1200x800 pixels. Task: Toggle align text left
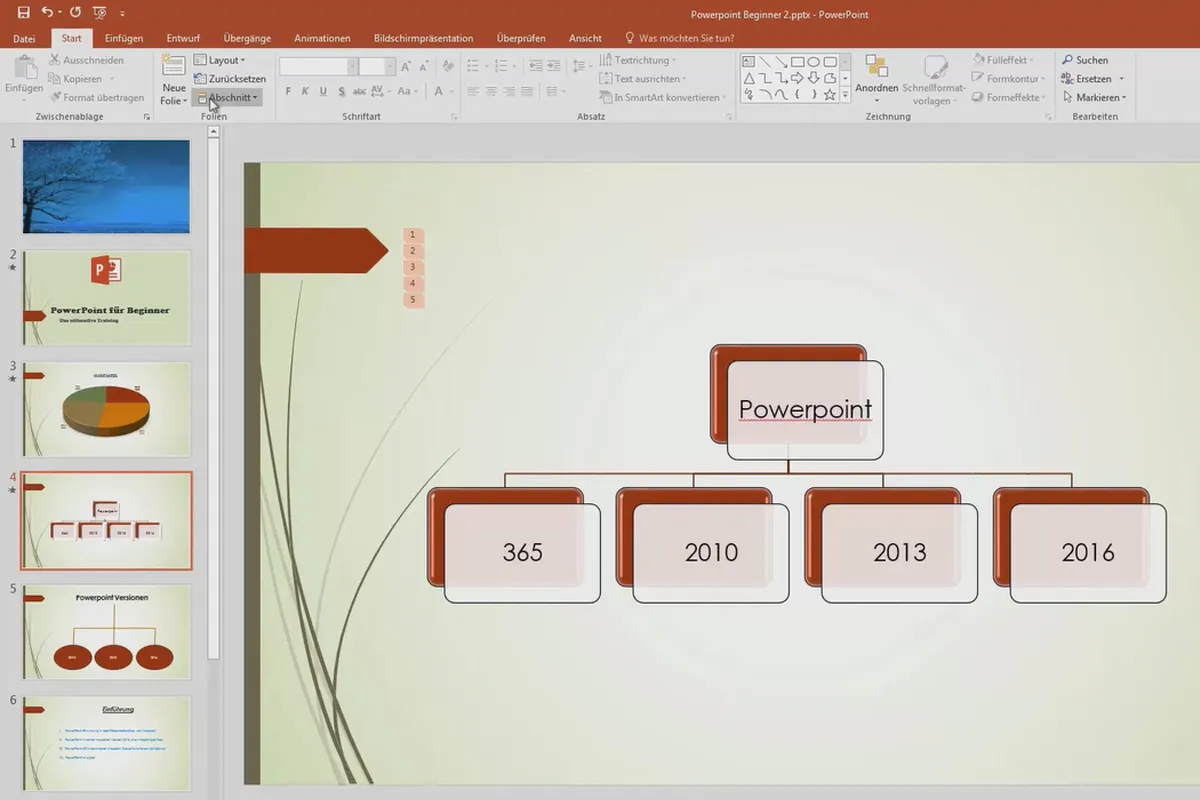click(472, 91)
